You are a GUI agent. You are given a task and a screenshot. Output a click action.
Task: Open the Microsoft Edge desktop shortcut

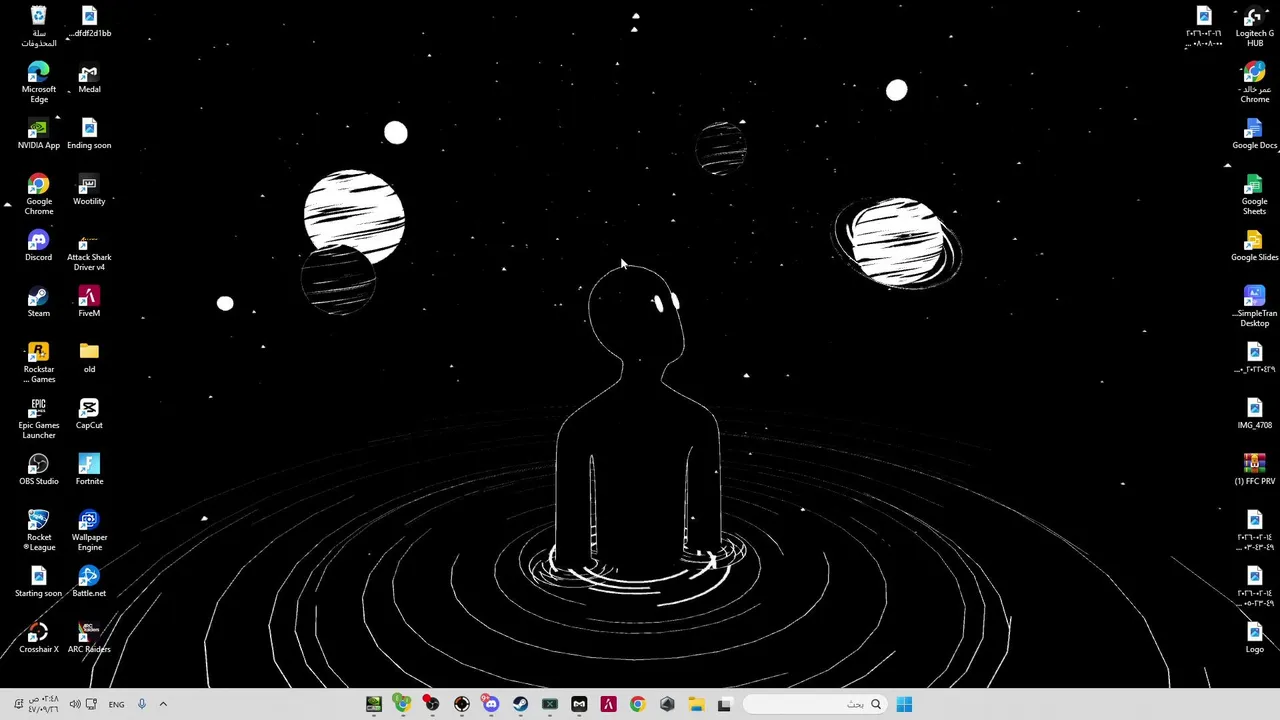(x=38, y=83)
